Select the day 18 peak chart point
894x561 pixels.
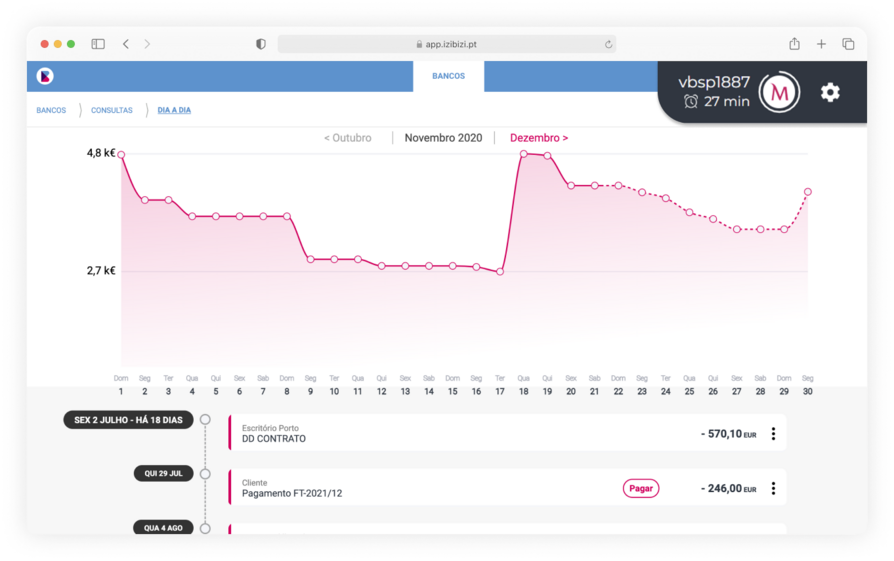coord(523,154)
